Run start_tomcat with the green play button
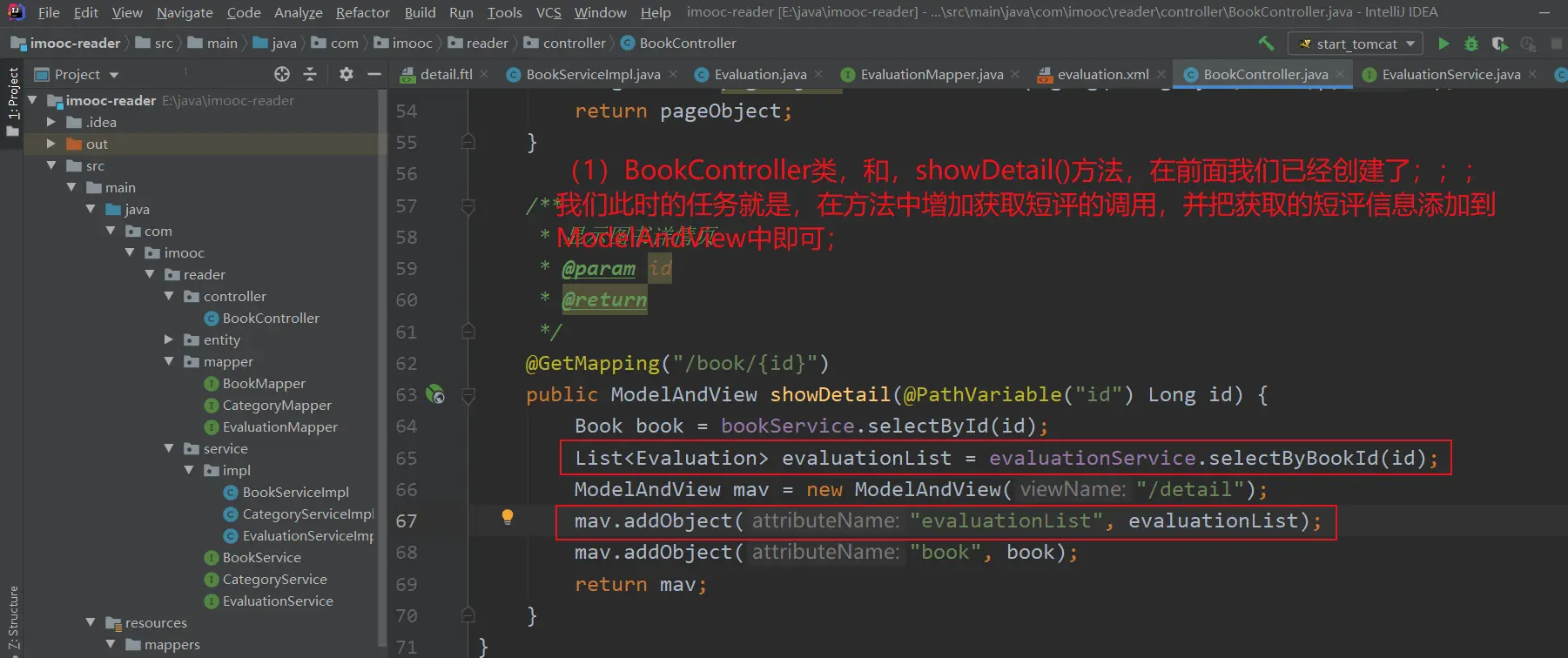This screenshot has height=658, width=1568. (1444, 44)
